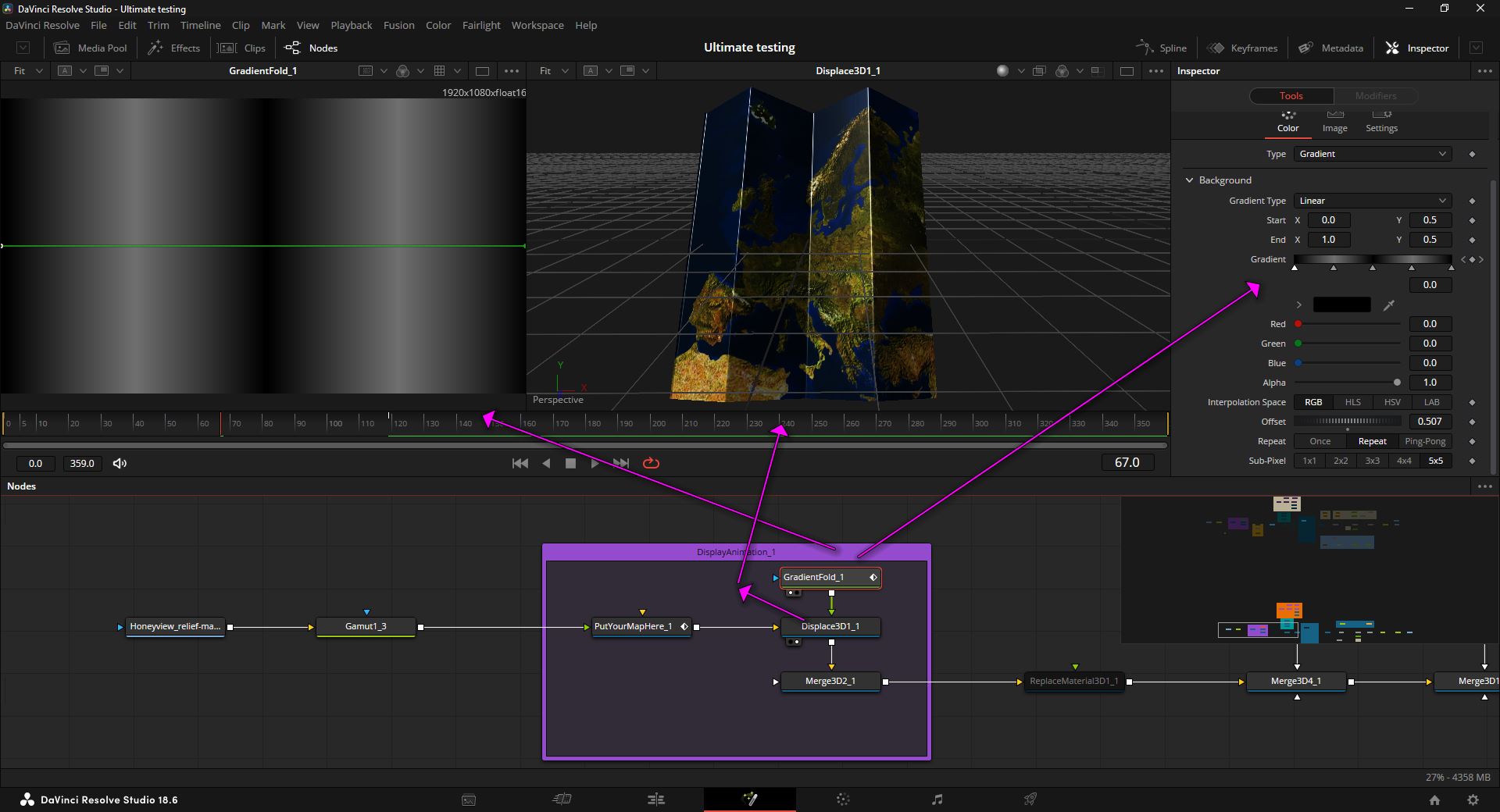Toggle the Nodes panel button
This screenshot has height=812, width=1500.
tap(311, 48)
